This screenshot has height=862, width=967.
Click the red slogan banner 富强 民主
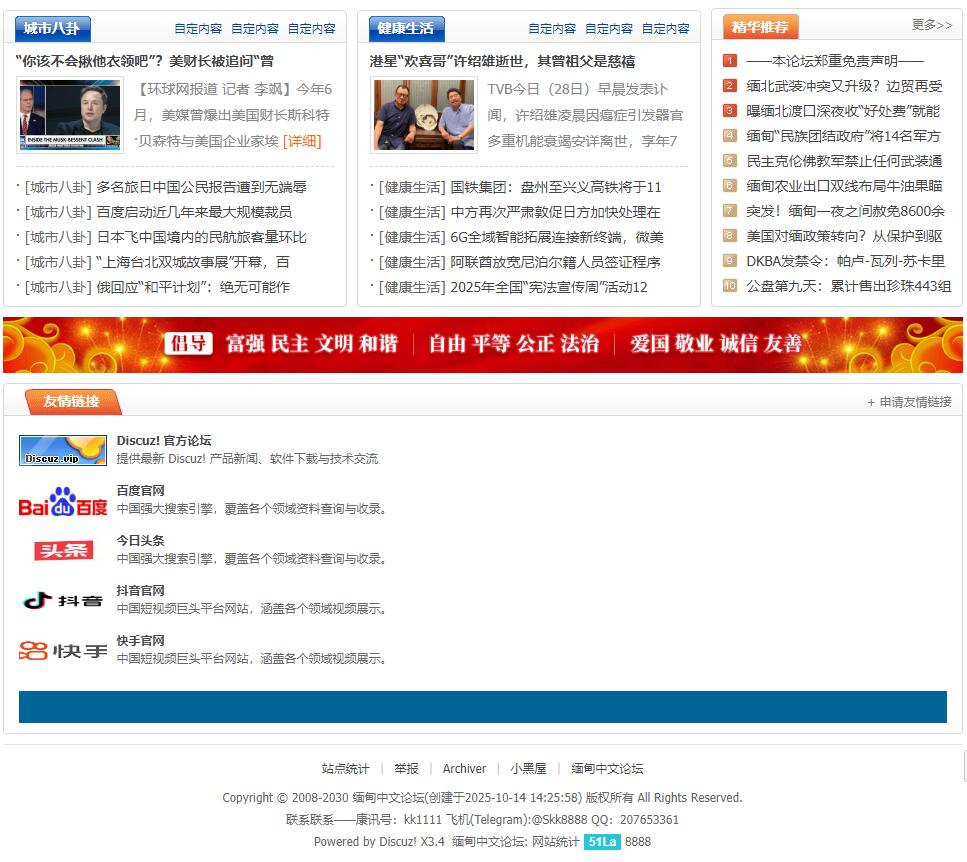point(483,344)
